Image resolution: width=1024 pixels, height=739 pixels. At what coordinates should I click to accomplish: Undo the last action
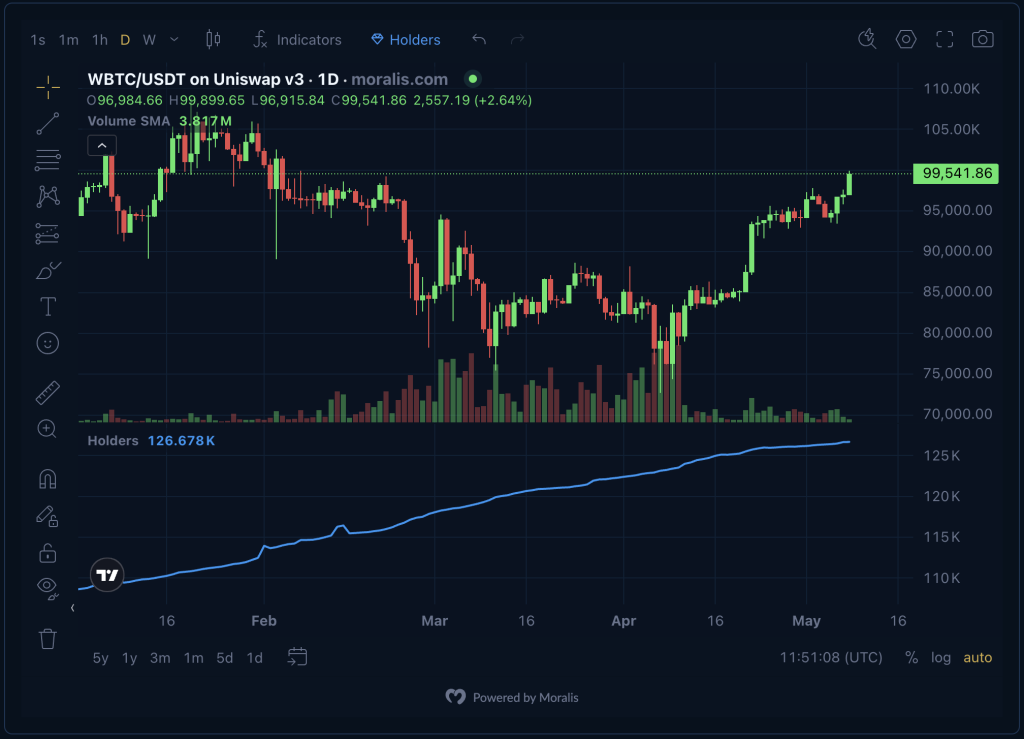click(479, 40)
